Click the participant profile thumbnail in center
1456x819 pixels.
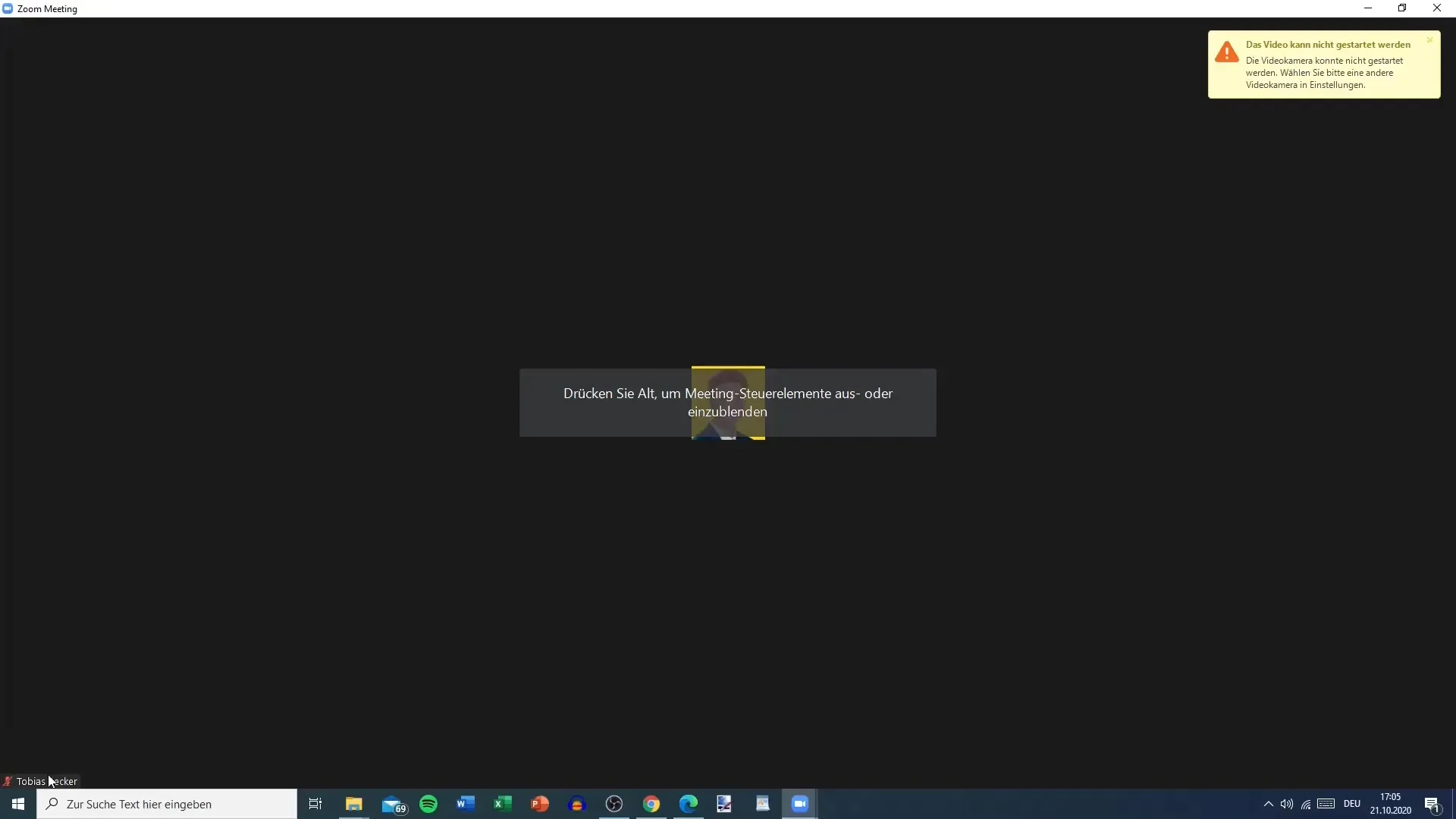728,403
